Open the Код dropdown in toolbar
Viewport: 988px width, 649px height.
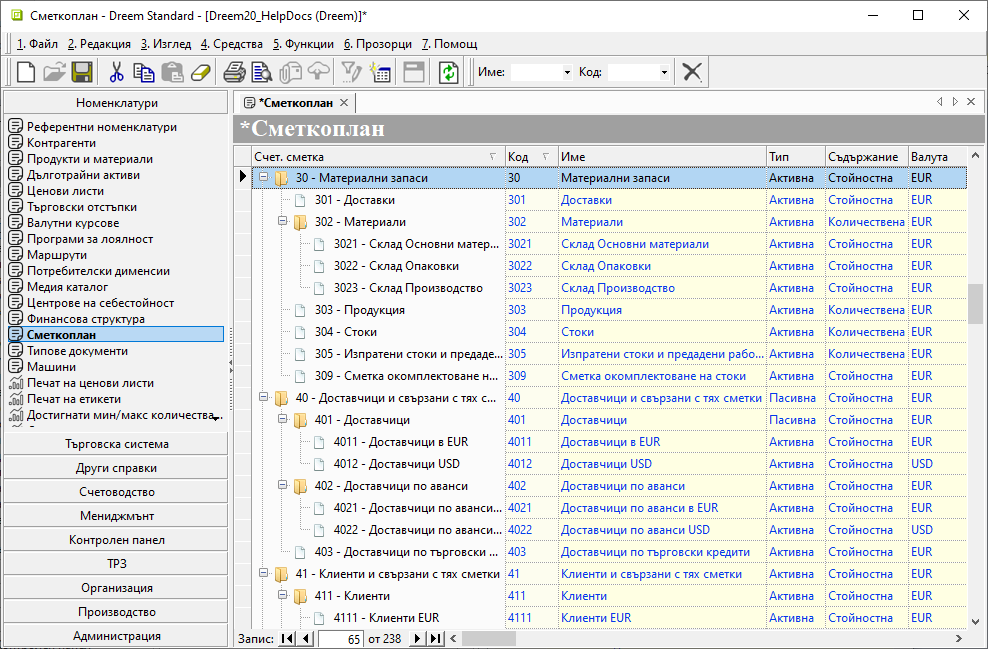[664, 73]
